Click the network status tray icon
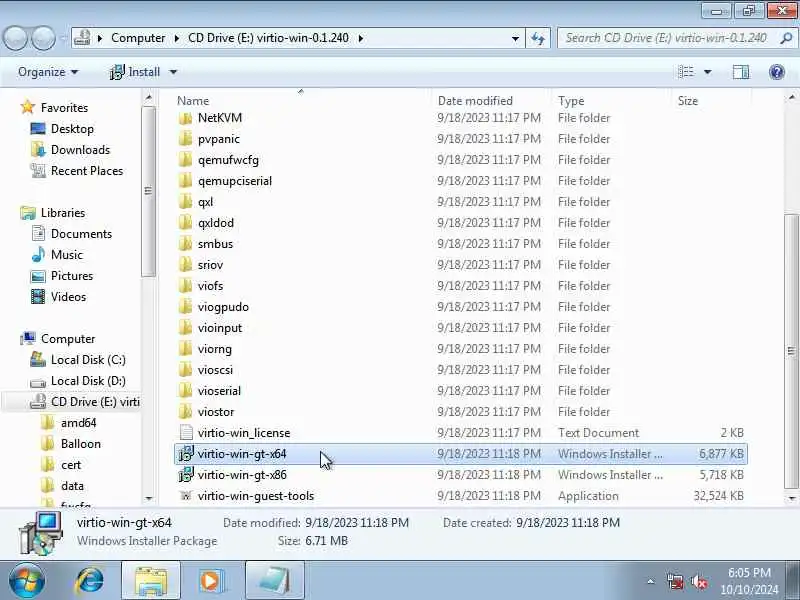 pos(675,581)
